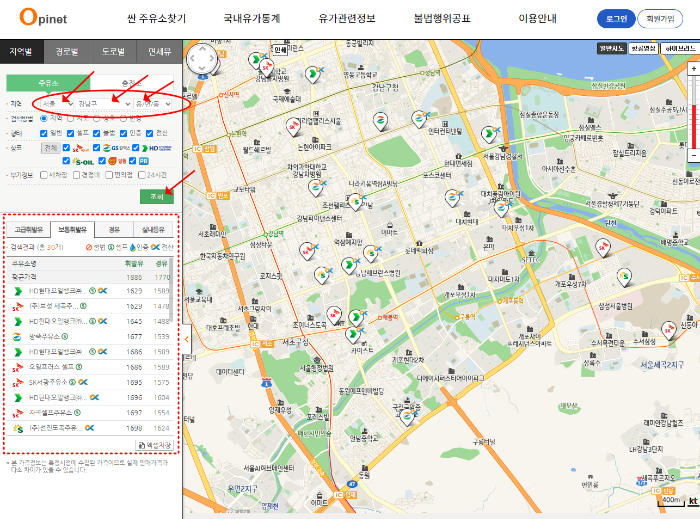Click the GS marker south of 강남구청
The width and height of the screenshot is (700, 519).
(380, 121)
